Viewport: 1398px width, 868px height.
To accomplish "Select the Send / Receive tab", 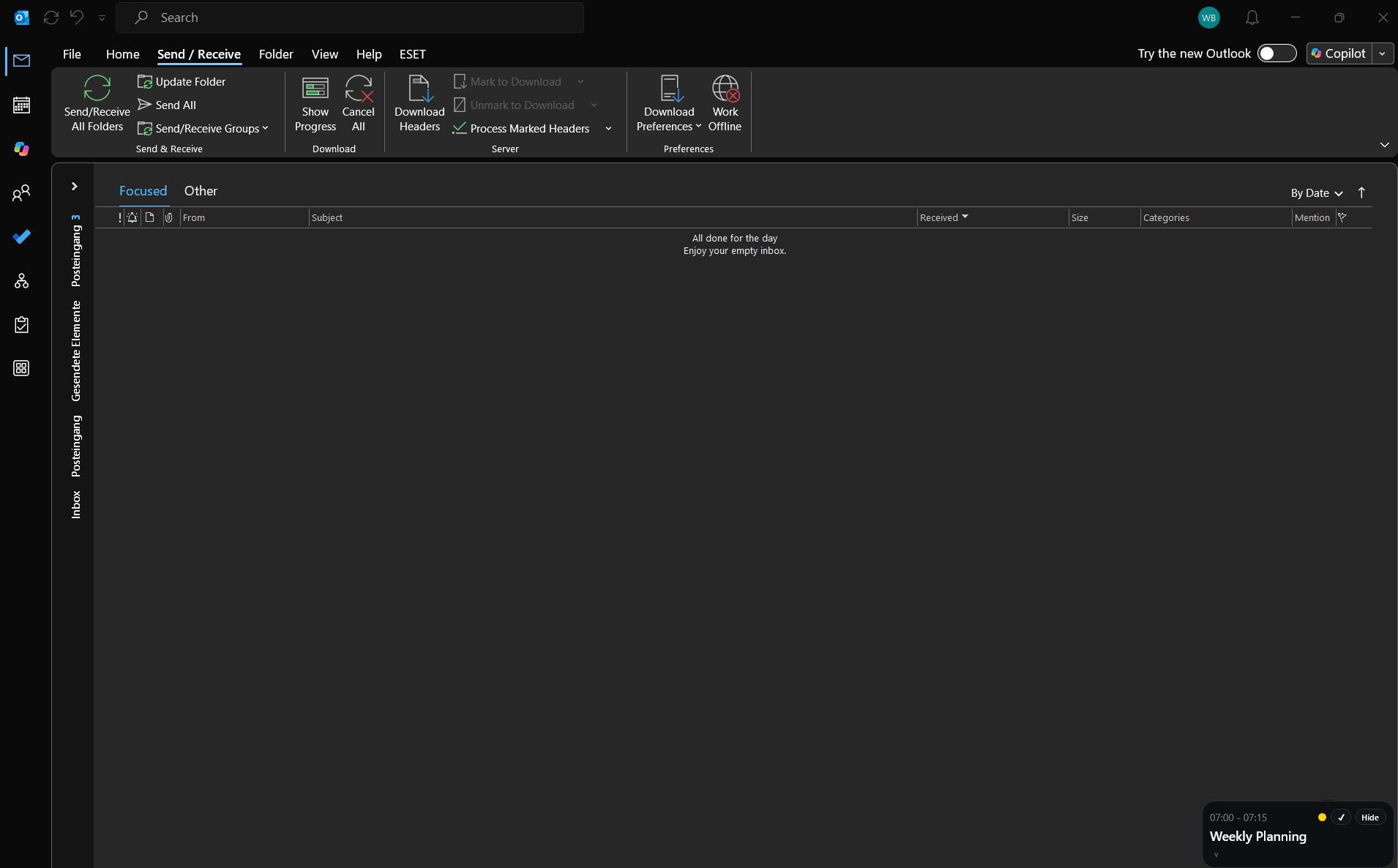I will [199, 54].
